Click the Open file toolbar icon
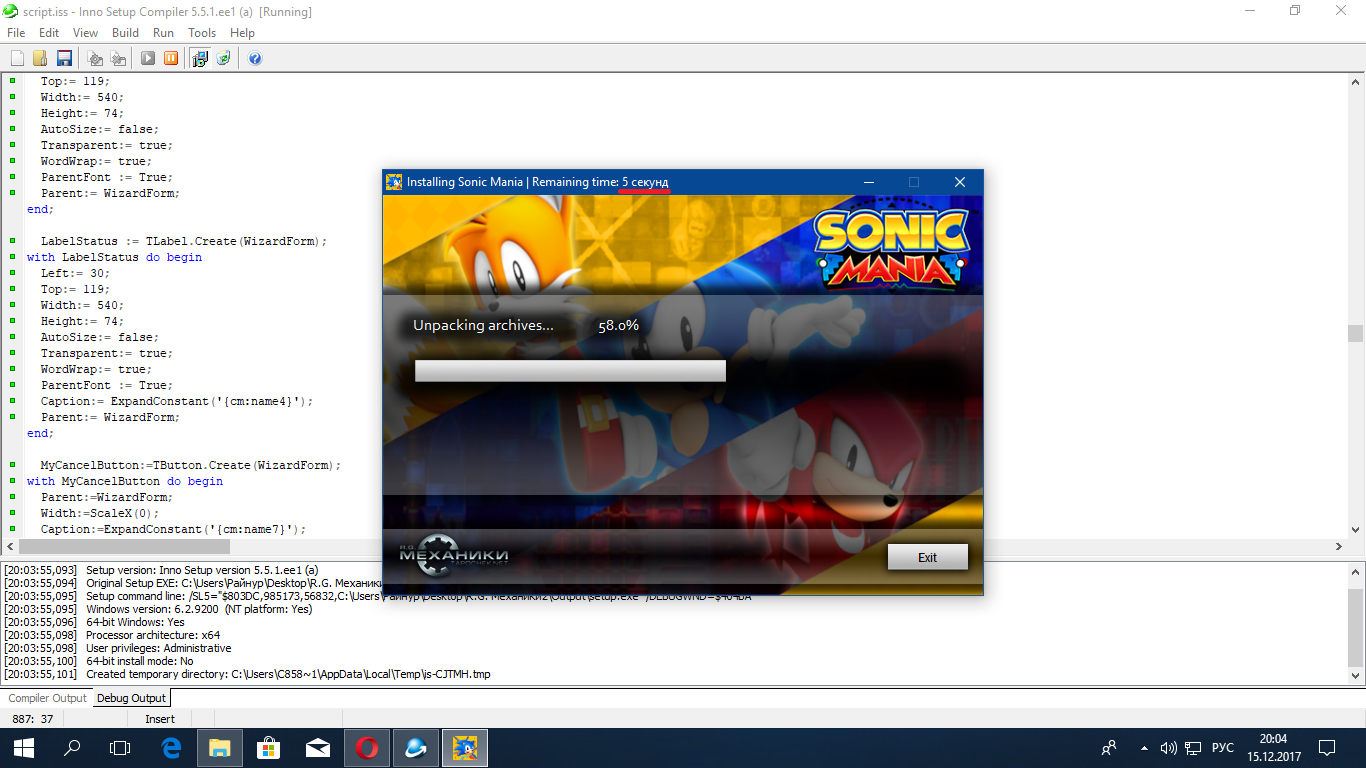The image size is (1366, 768). pyautogui.click(x=40, y=58)
